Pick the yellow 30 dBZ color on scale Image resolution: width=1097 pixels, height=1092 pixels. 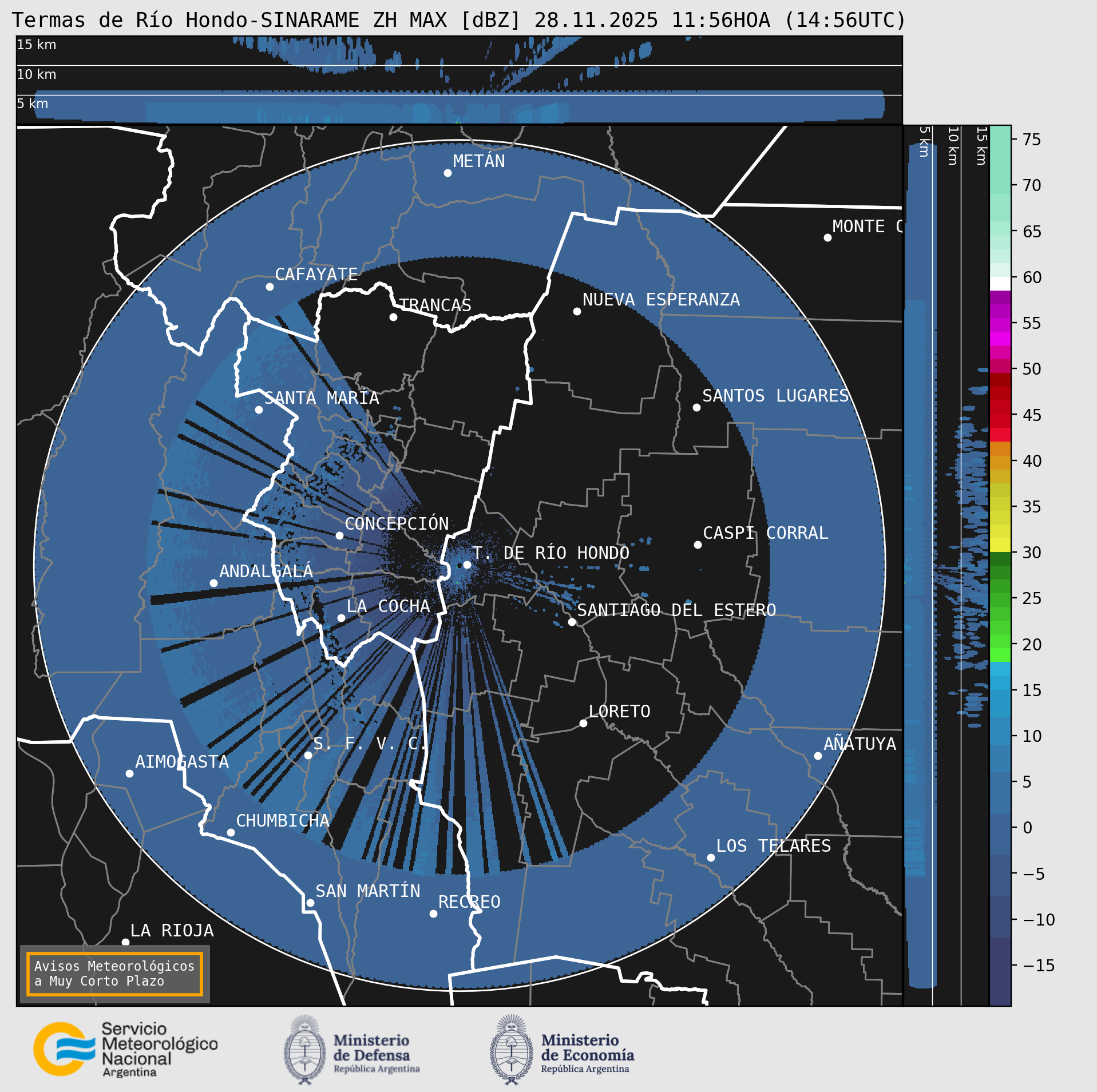pos(1000,545)
